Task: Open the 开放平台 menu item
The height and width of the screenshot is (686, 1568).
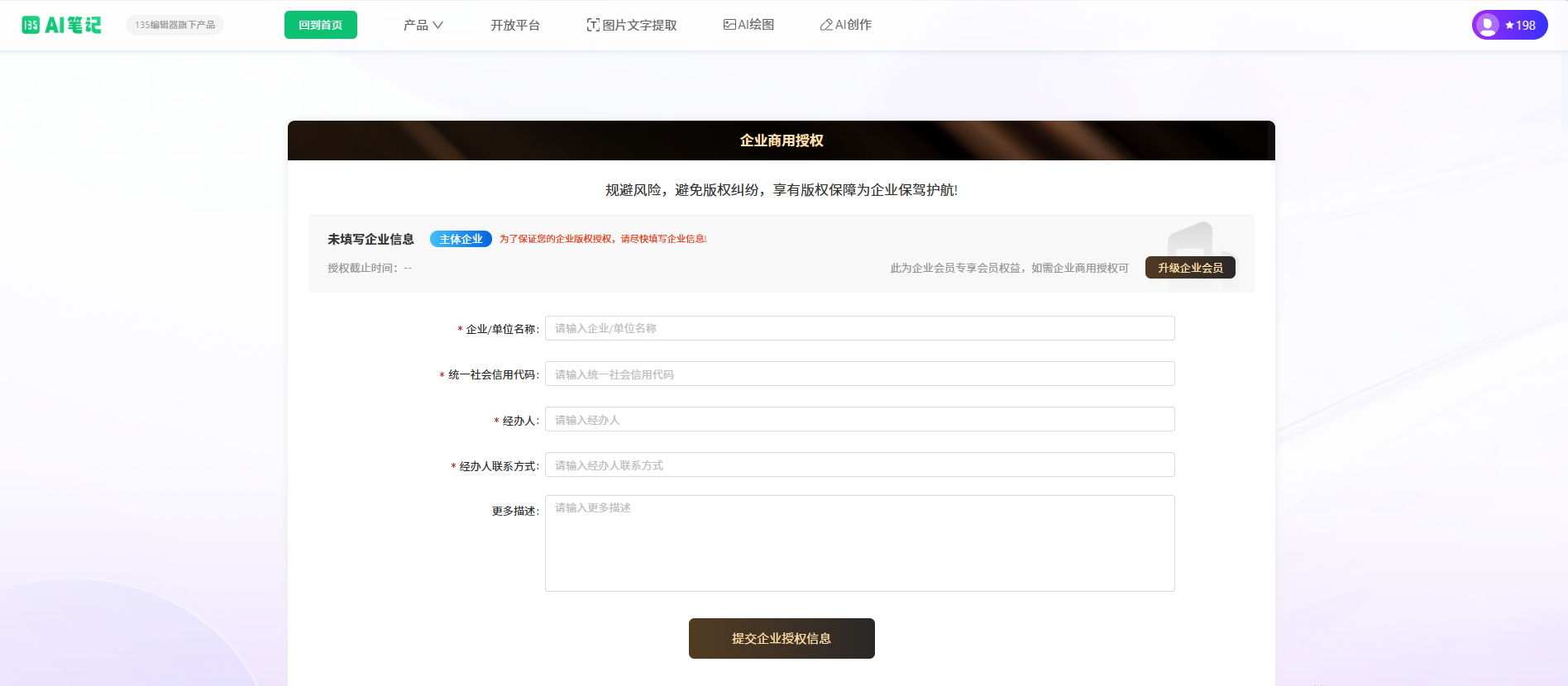Action: 514,25
